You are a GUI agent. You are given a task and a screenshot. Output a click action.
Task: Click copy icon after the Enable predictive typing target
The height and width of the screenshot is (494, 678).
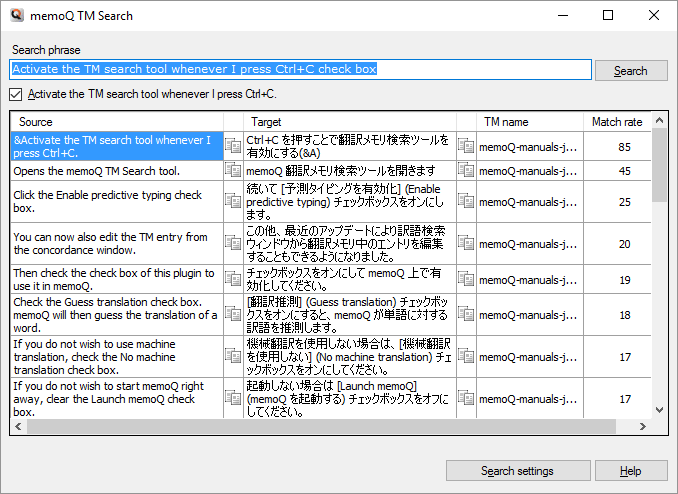coord(466,201)
